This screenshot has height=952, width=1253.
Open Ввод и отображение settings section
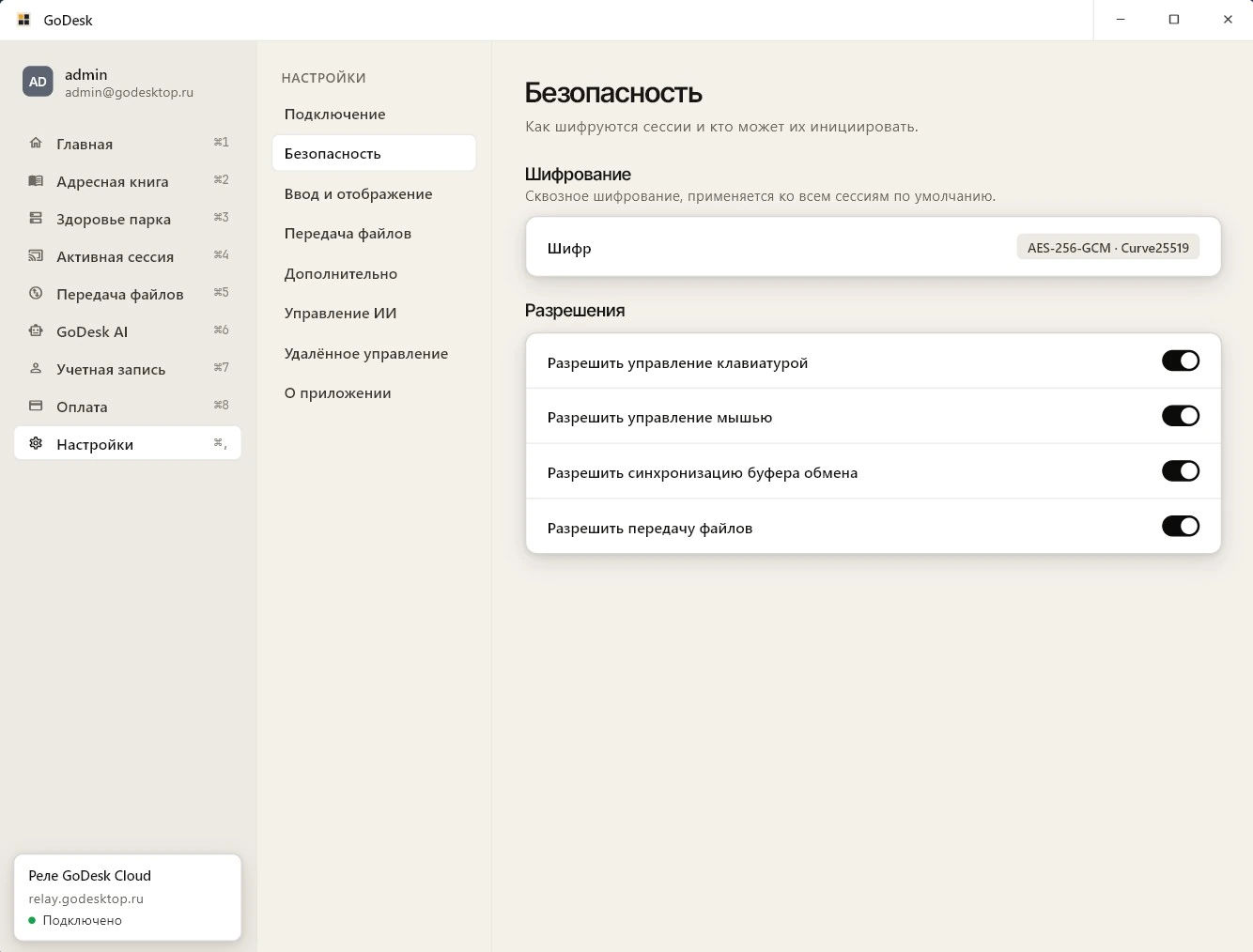point(374,193)
